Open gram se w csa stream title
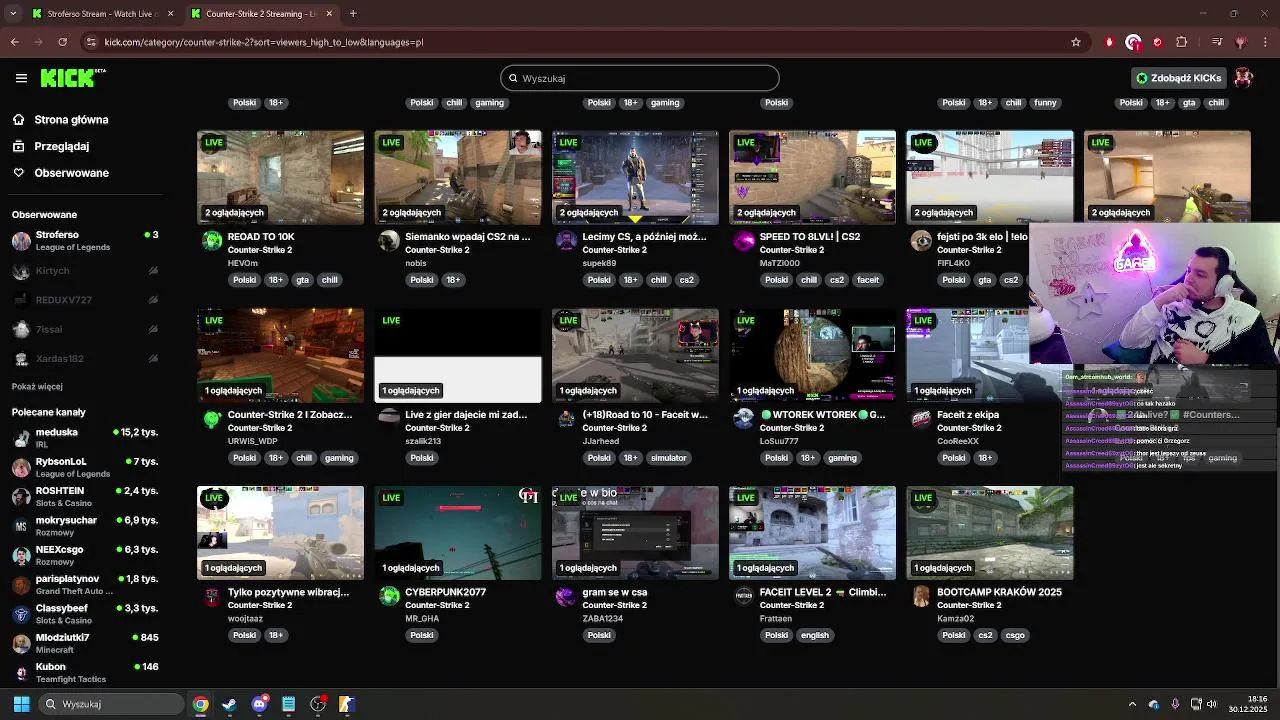 [x=614, y=592]
